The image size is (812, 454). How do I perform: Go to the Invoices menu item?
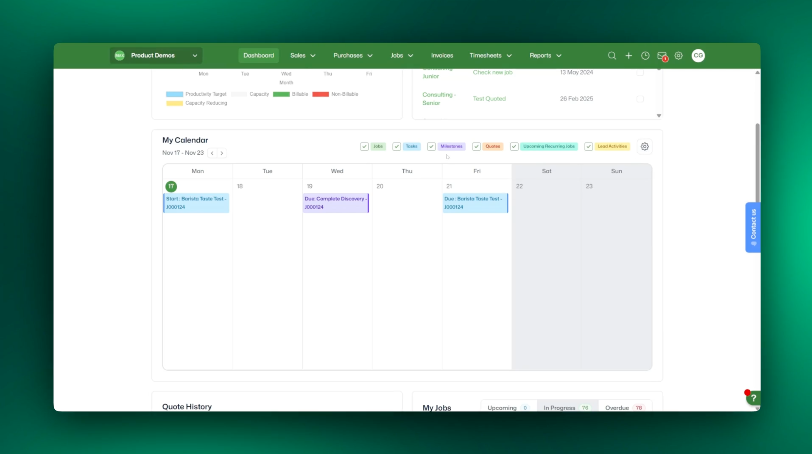[x=442, y=56]
